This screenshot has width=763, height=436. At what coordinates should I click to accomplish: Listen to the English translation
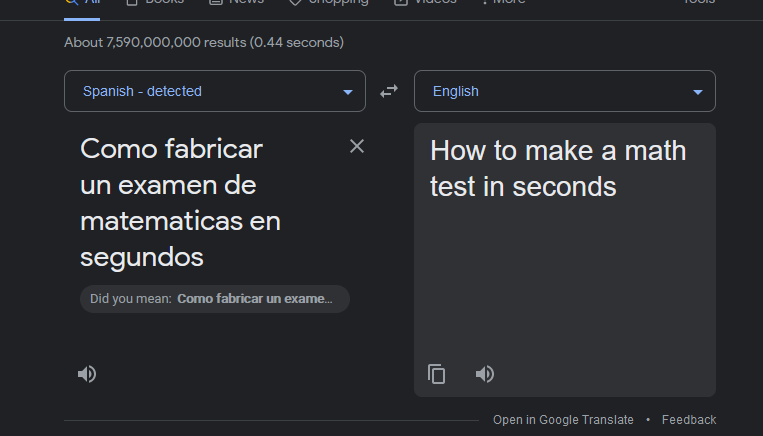pyautogui.click(x=485, y=374)
